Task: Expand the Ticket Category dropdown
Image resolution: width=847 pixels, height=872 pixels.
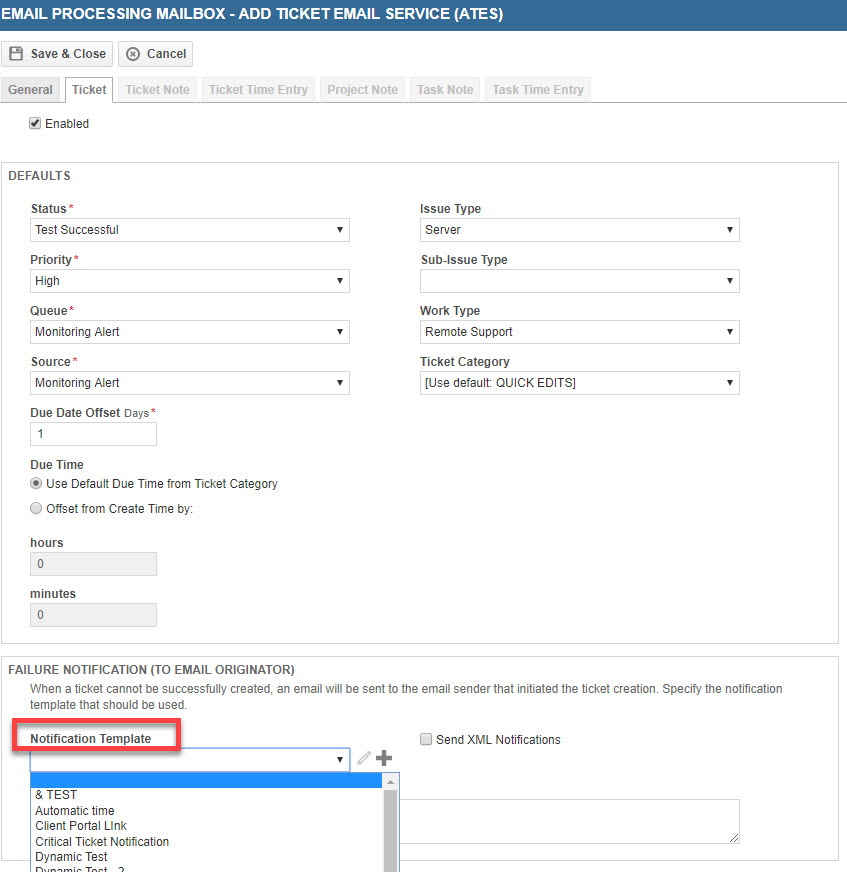Action: pyautogui.click(x=579, y=383)
